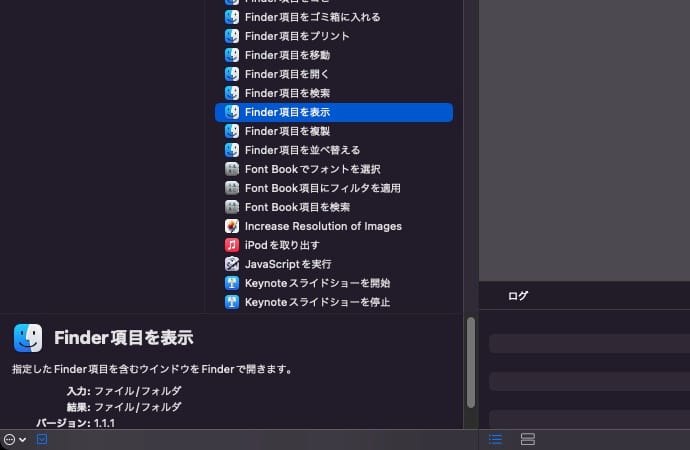Toggle the description panel checkbox button at bottom
Viewport: 690px width, 450px height.
click(42, 439)
